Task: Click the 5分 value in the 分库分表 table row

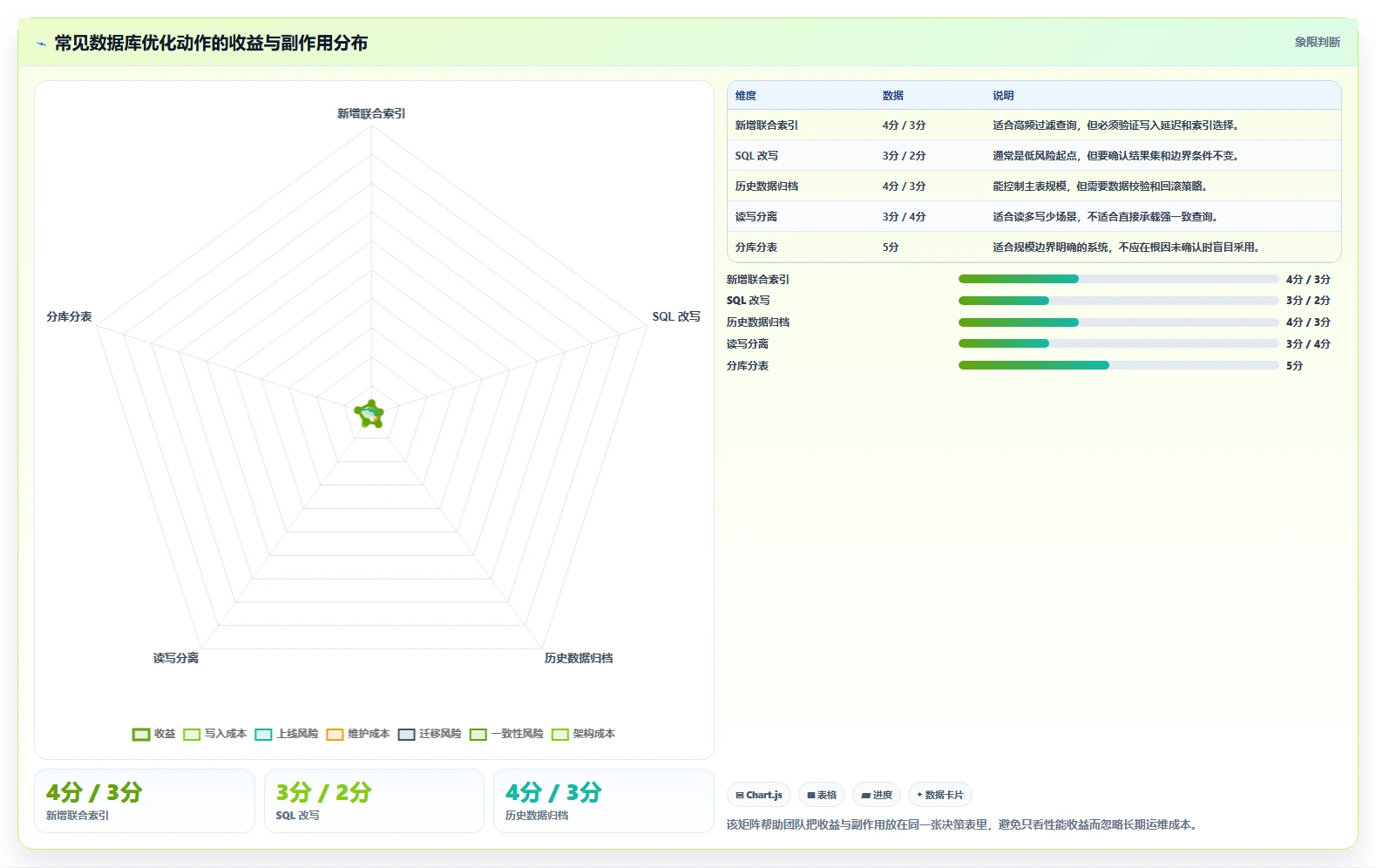Action: [891, 248]
